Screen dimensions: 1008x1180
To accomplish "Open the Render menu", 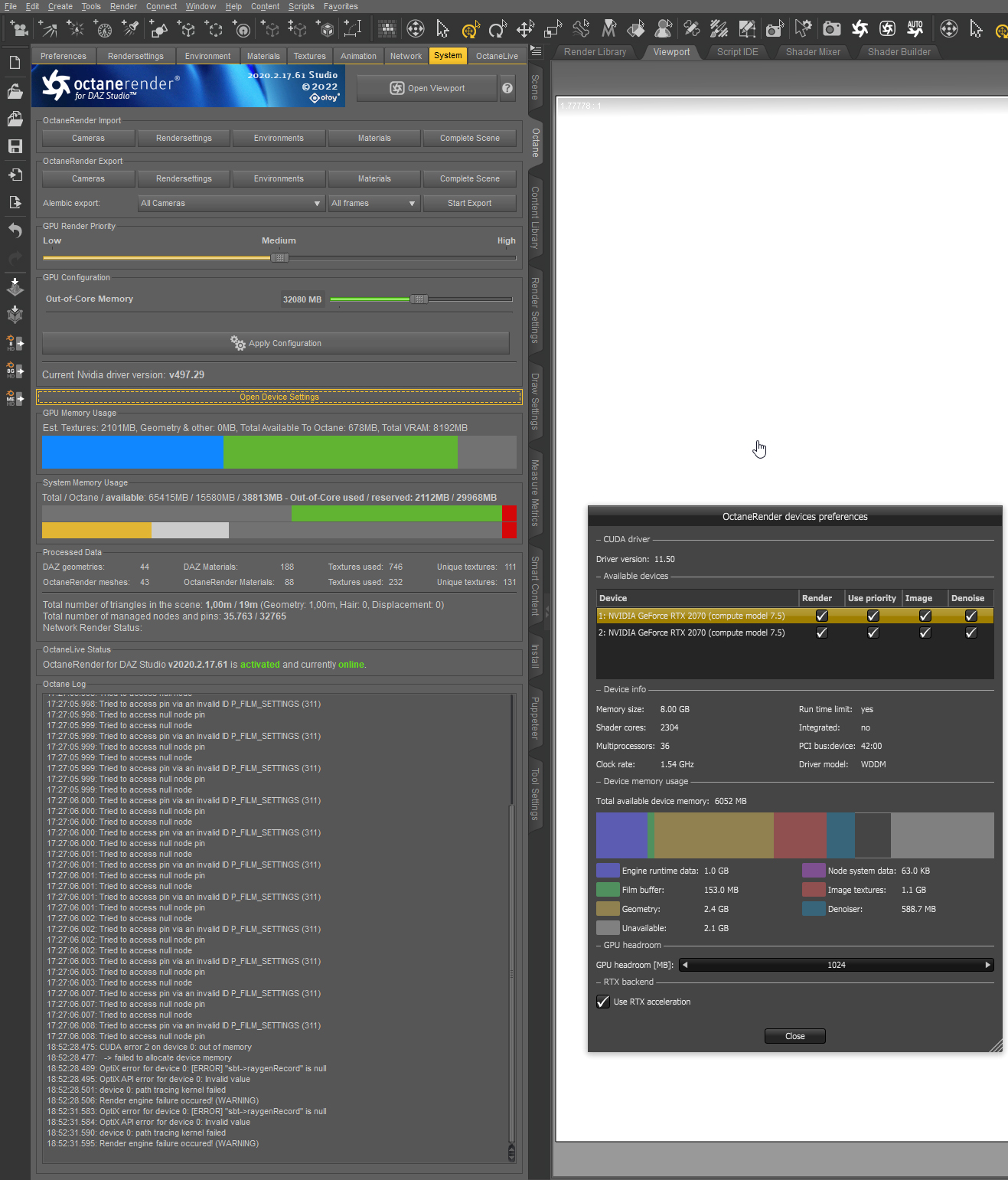I will point(123,6).
